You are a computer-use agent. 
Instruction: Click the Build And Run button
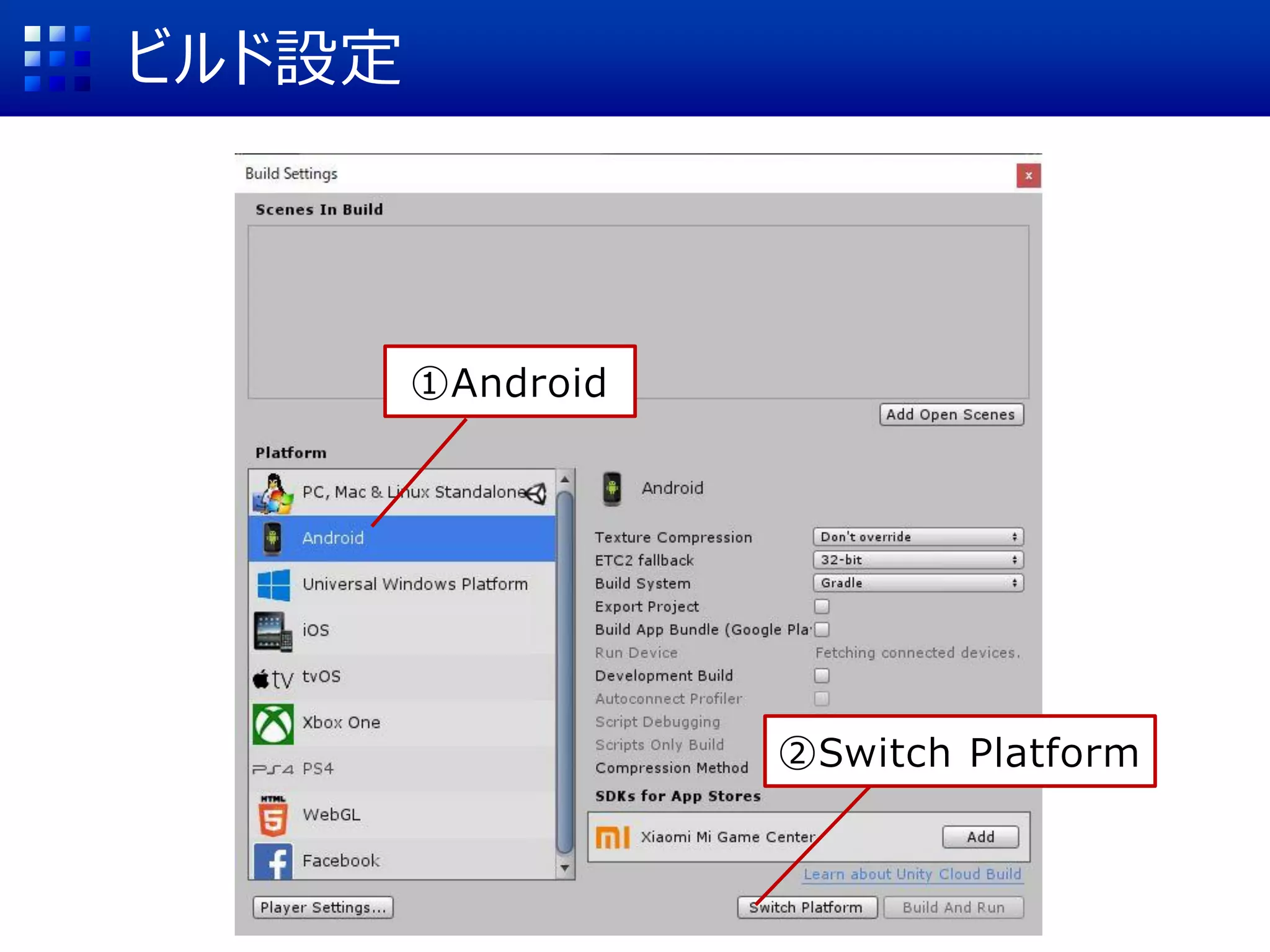[953, 907]
